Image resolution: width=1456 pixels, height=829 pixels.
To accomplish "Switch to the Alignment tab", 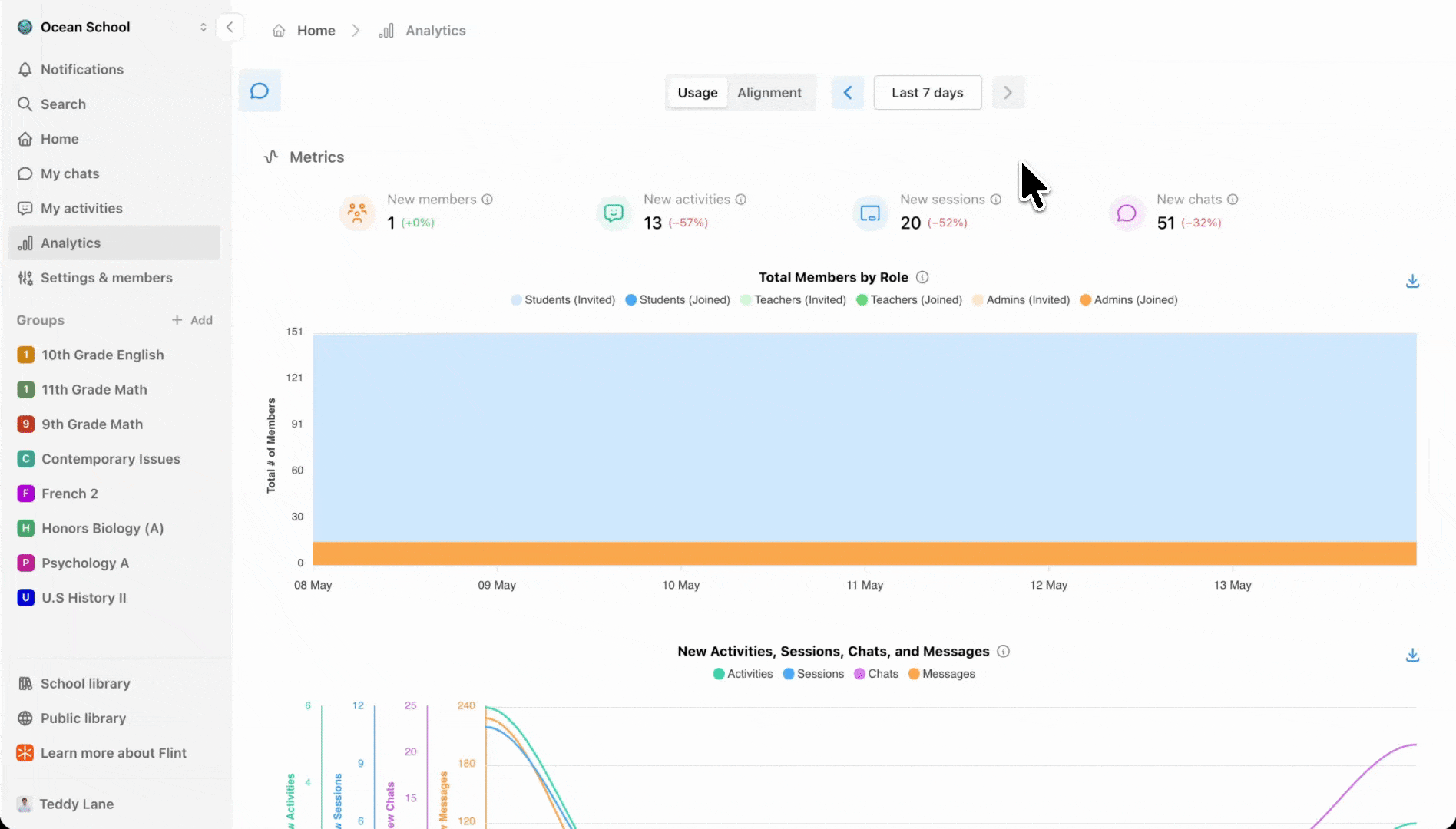I will (x=769, y=93).
